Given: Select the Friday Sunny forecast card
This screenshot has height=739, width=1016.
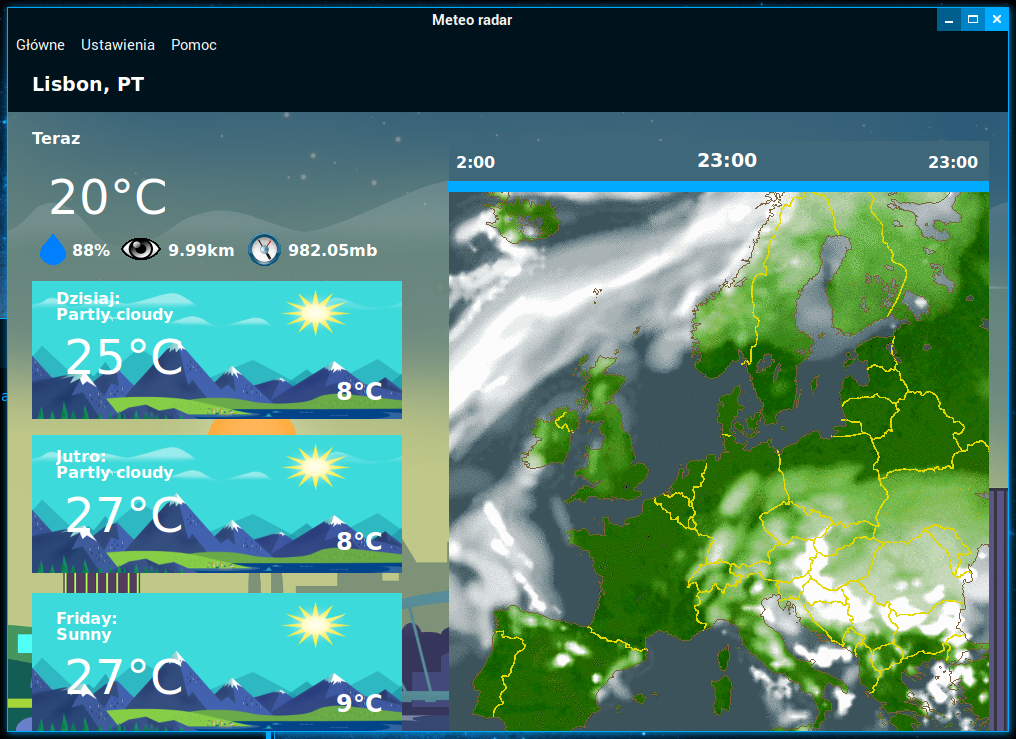Looking at the screenshot, I should (x=217, y=662).
